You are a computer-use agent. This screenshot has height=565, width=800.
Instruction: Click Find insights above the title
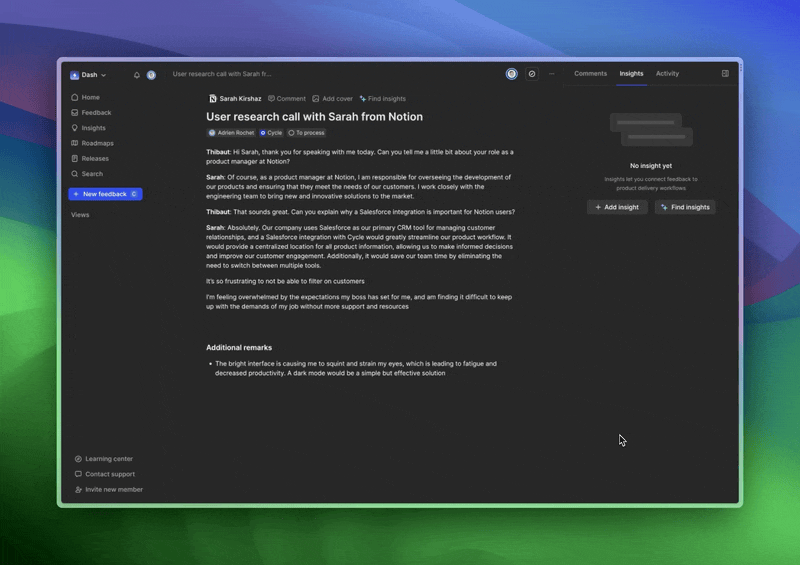click(383, 99)
